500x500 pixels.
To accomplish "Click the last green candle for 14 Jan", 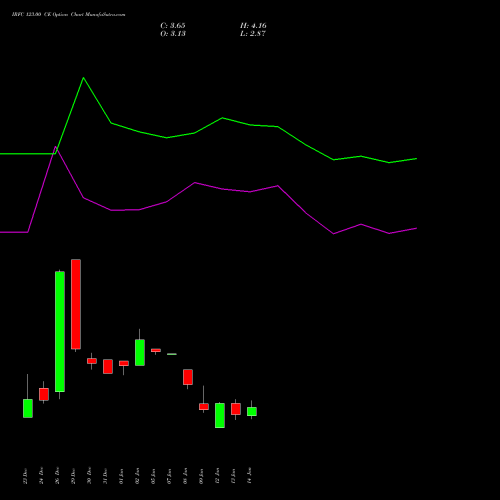I will (252, 412).
